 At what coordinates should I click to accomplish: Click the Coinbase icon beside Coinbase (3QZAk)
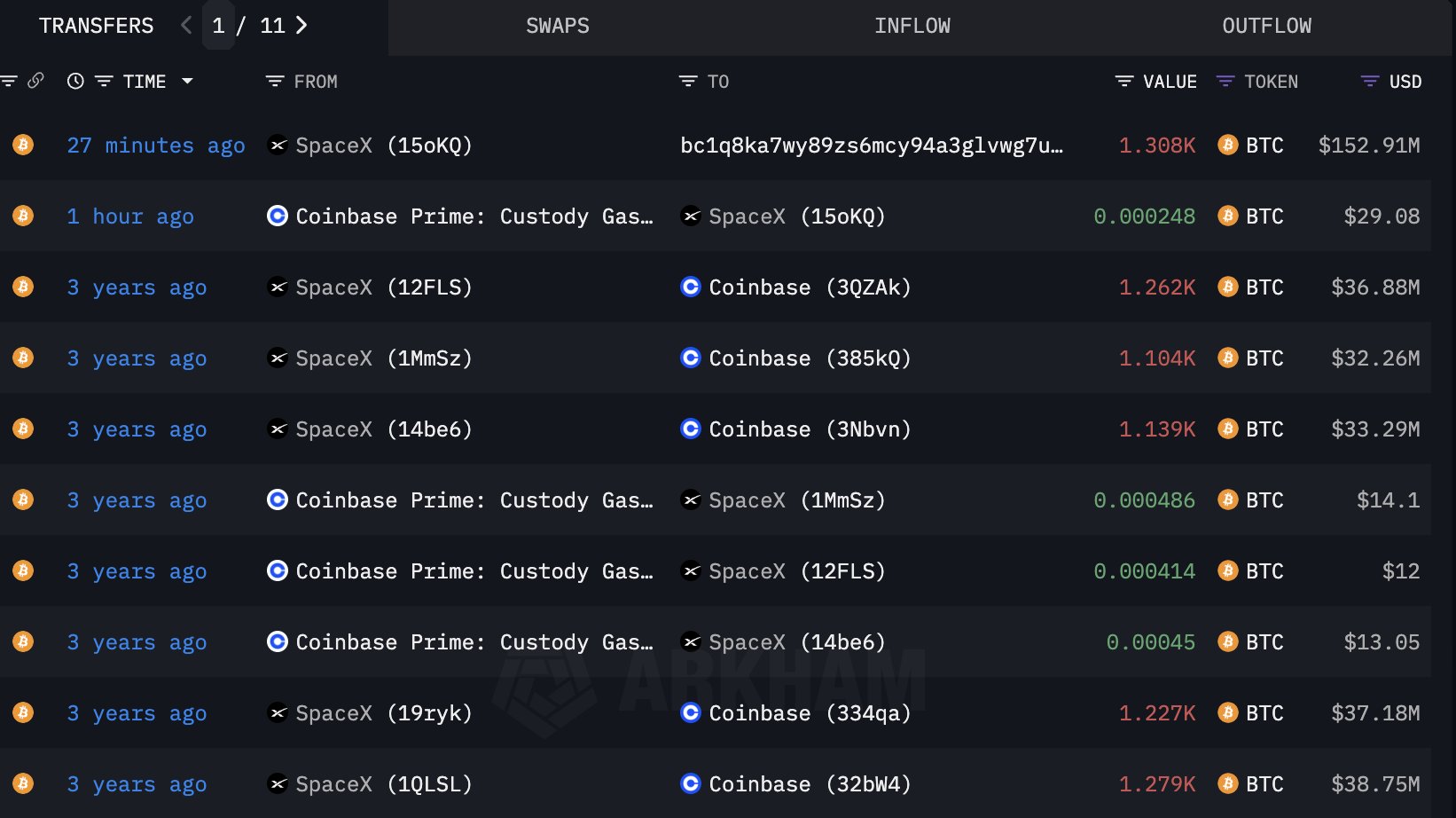[690, 287]
